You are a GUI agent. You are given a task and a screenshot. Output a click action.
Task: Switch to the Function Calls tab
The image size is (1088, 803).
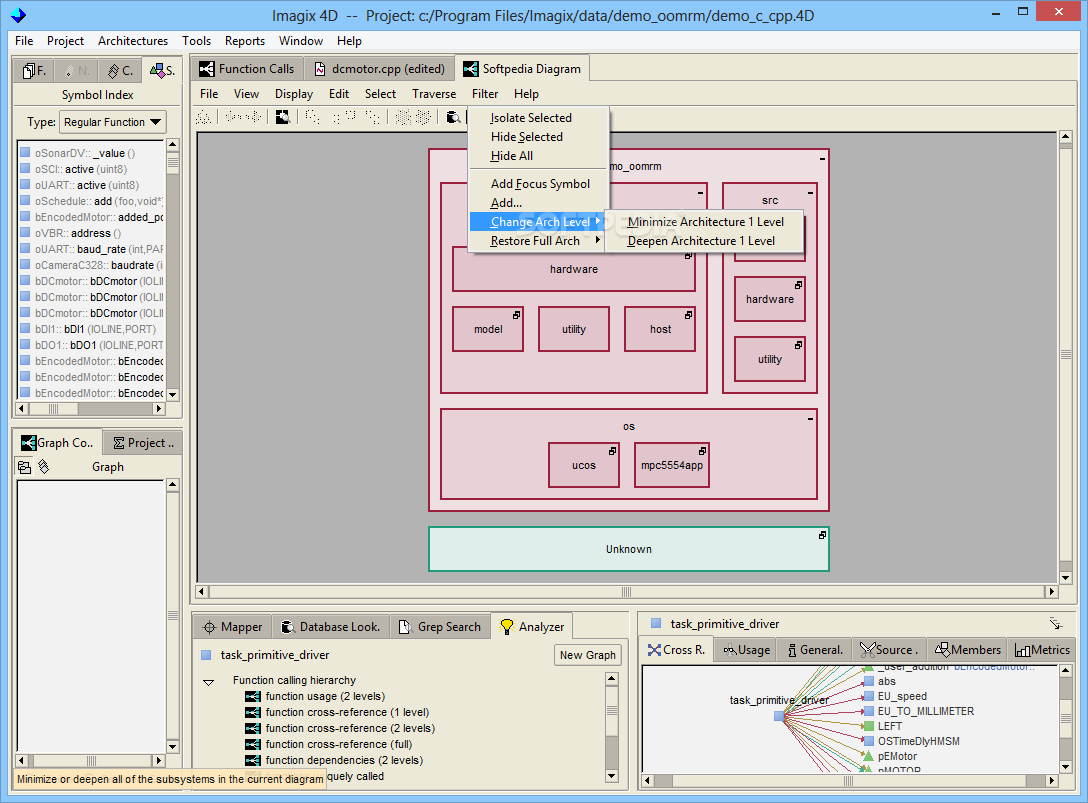point(247,69)
